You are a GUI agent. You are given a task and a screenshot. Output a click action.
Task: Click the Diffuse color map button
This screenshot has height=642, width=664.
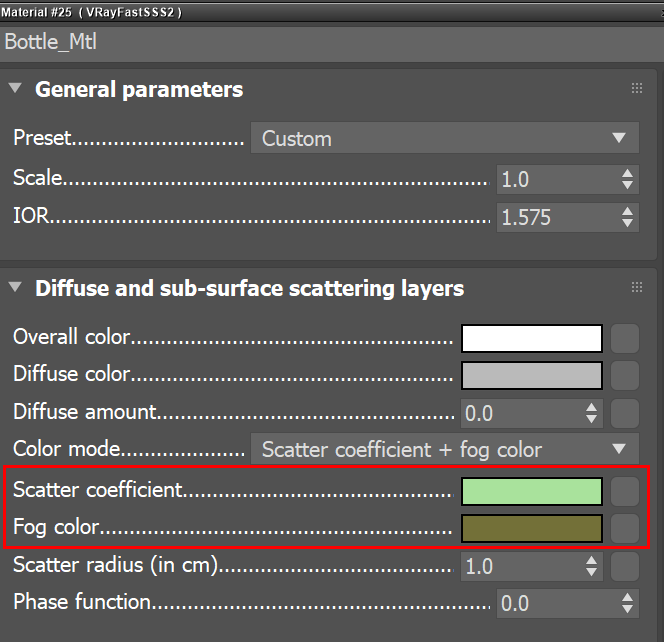(625, 375)
